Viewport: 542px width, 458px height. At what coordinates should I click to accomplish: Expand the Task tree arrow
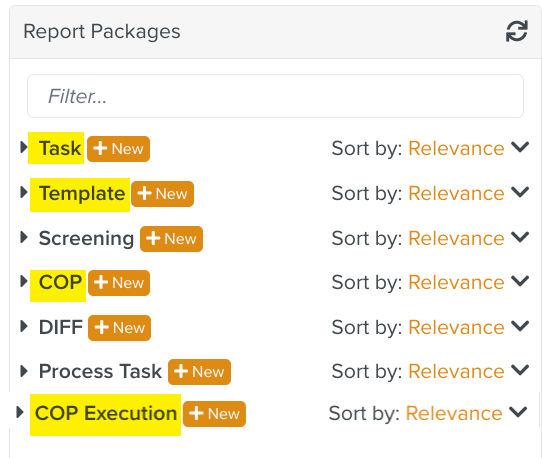point(24,148)
